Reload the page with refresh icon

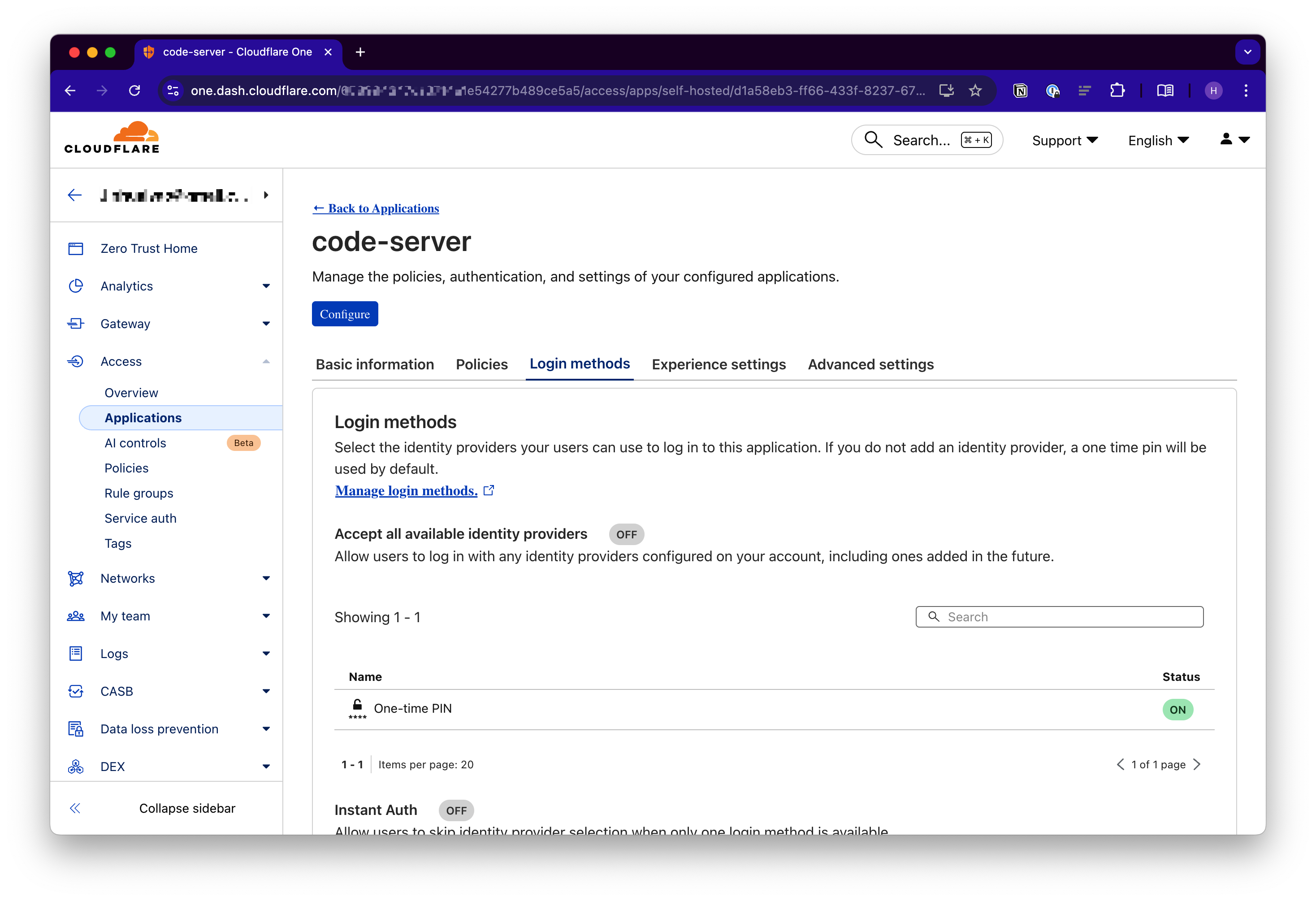pyautogui.click(x=134, y=91)
